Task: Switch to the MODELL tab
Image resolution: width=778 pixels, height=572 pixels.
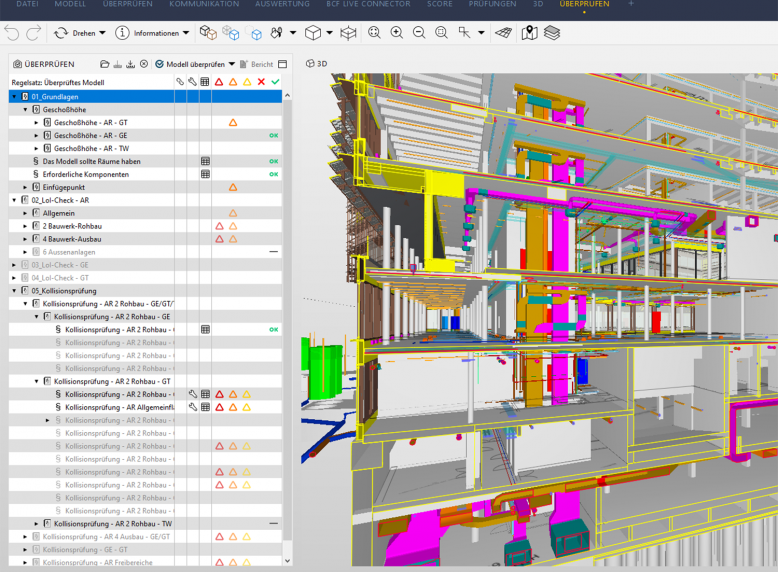Action: 70,4
